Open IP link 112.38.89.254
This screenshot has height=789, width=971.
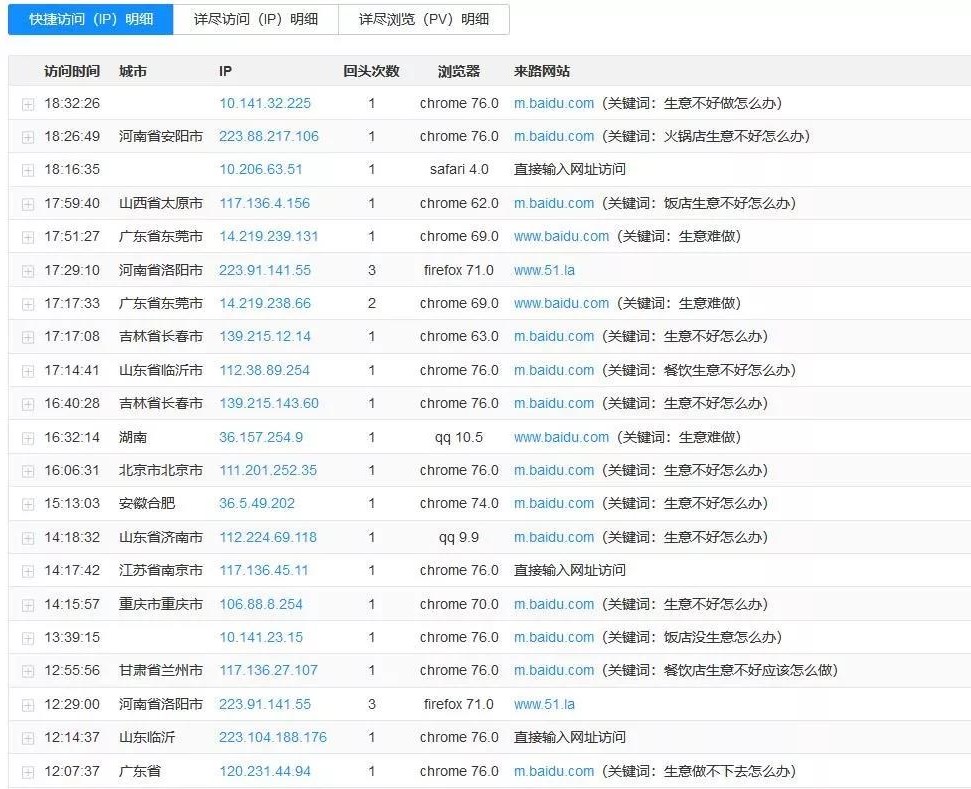point(264,370)
